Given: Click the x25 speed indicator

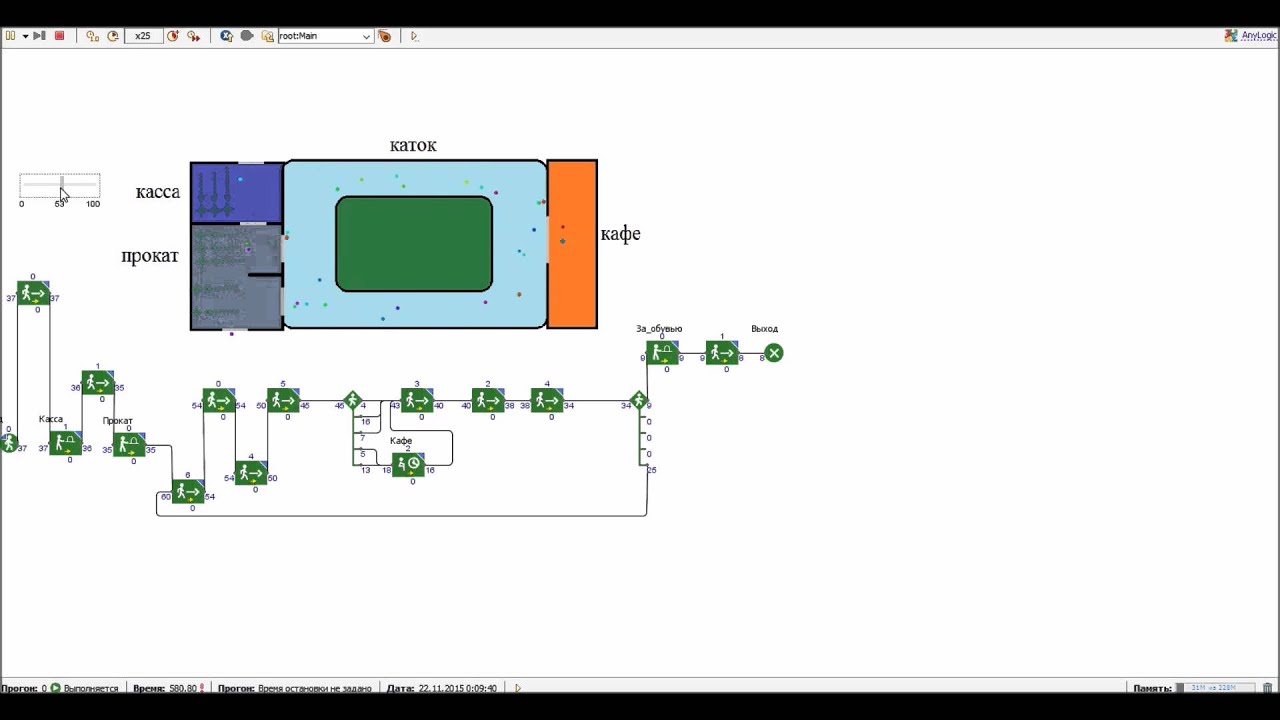Looking at the screenshot, I should tap(143, 36).
